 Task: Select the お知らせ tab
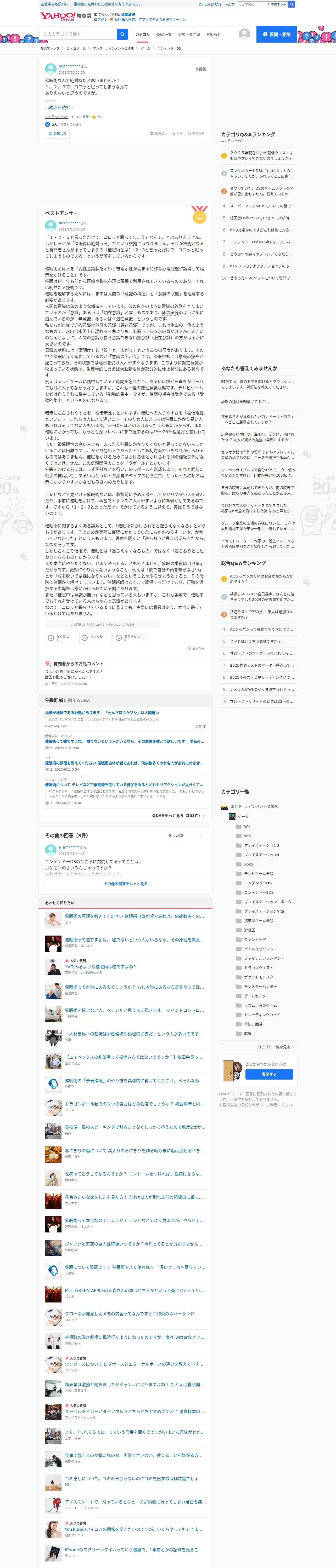tap(214, 35)
